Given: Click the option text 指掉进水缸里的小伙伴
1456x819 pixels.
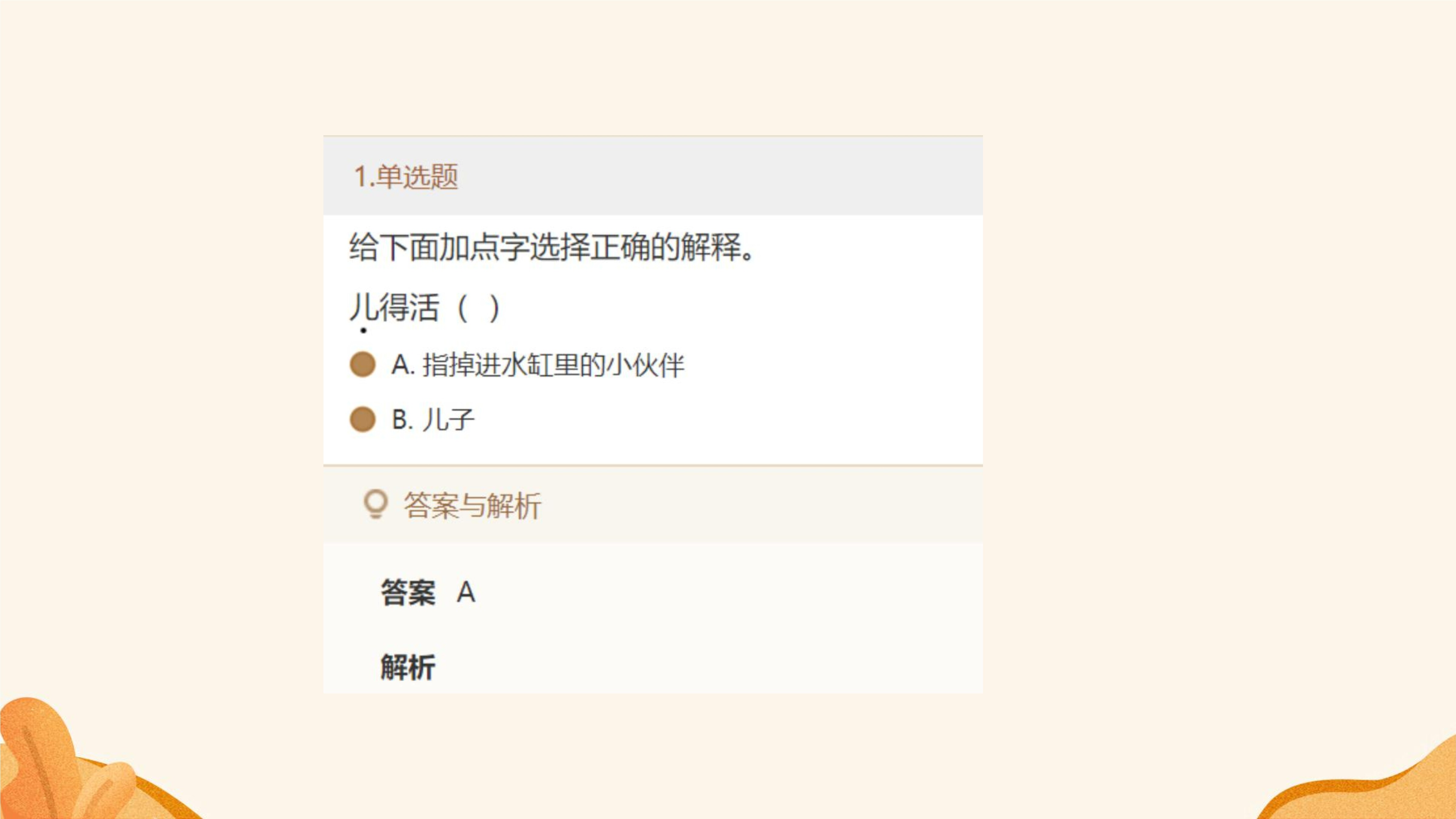Looking at the screenshot, I should click(x=553, y=365).
